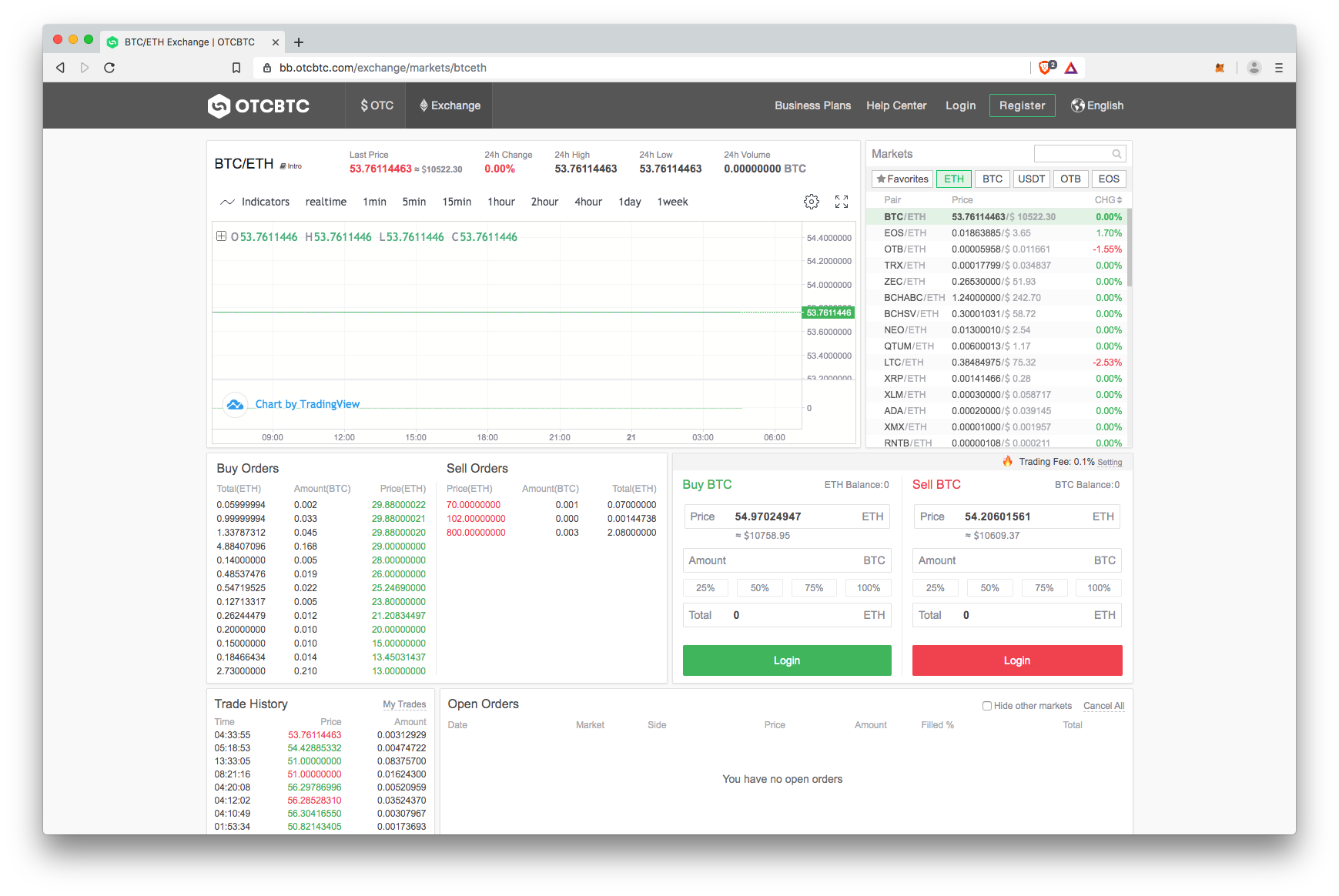Reload the page
The image size is (1339, 896).
109,68
